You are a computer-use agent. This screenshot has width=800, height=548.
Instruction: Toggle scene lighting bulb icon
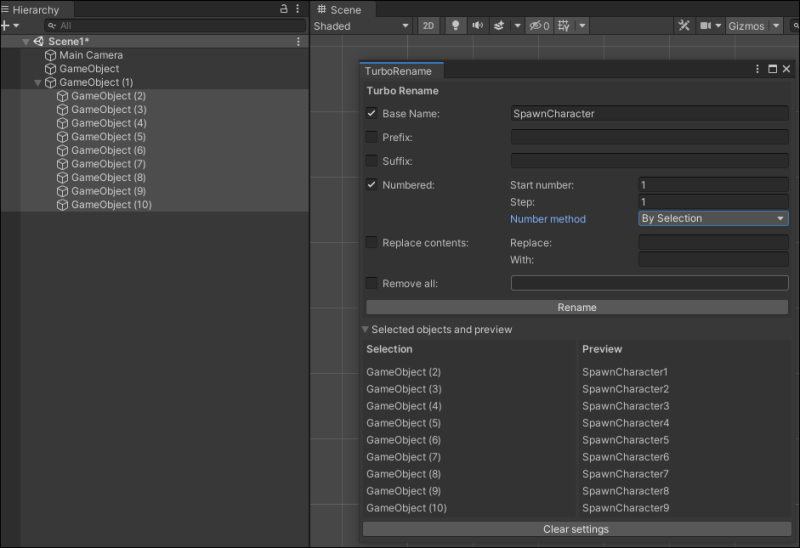pos(456,26)
